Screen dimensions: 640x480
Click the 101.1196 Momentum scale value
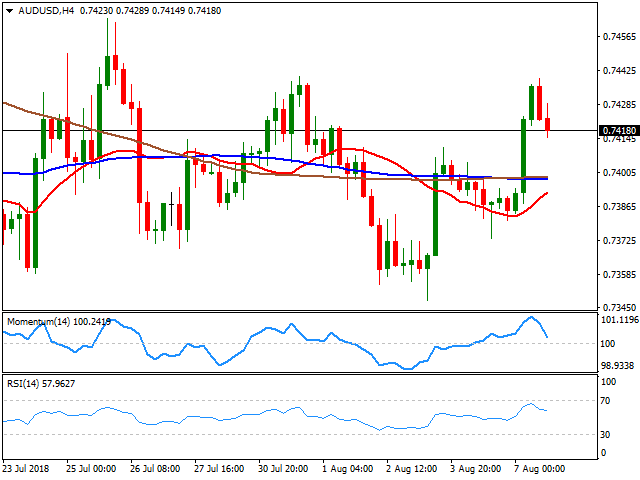tap(616, 321)
